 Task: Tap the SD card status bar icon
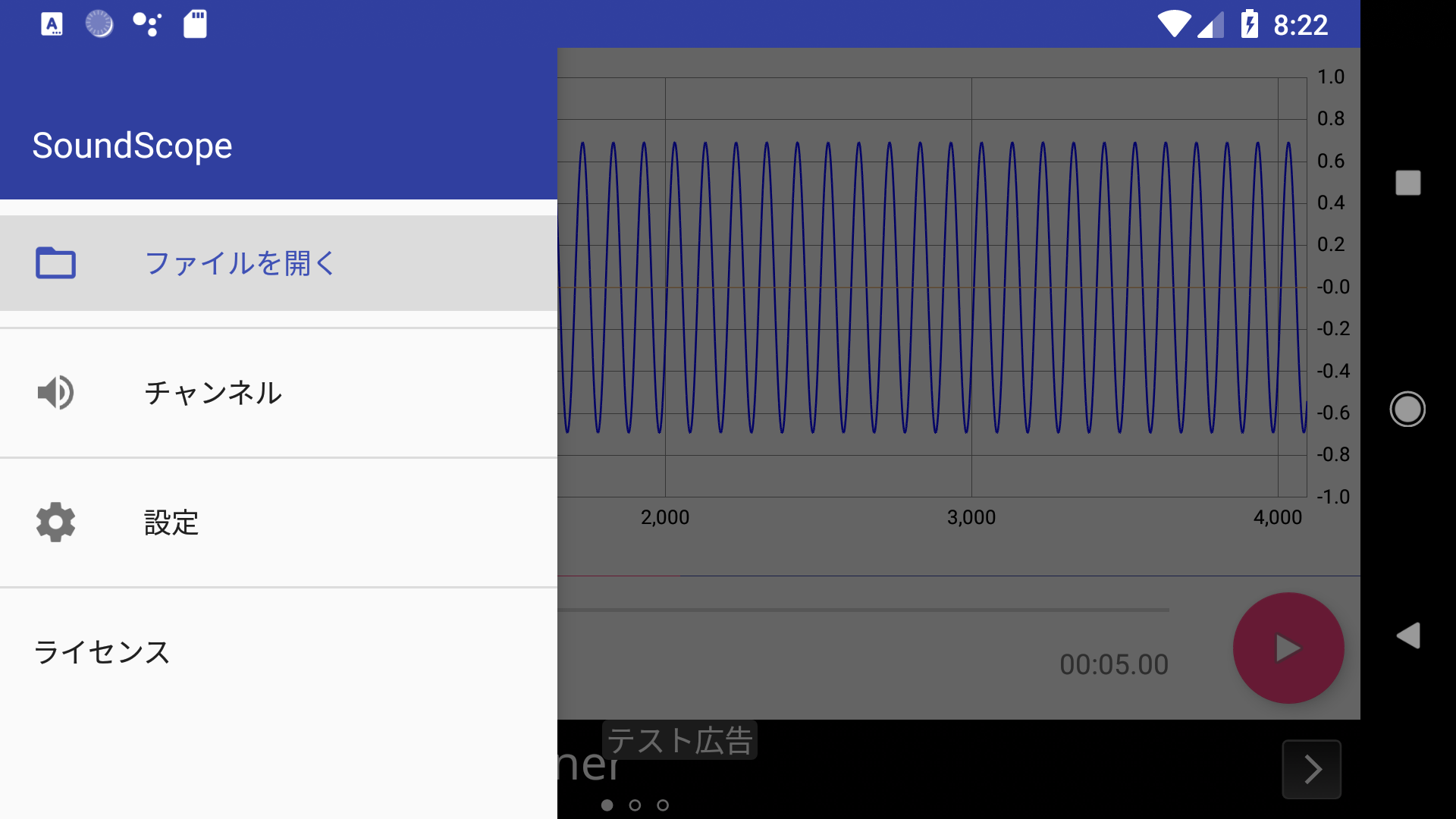[195, 24]
